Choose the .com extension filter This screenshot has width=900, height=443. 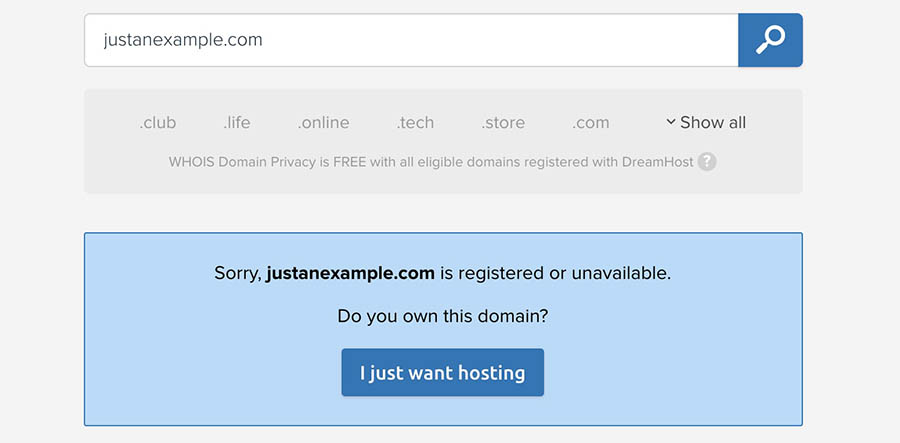point(591,123)
